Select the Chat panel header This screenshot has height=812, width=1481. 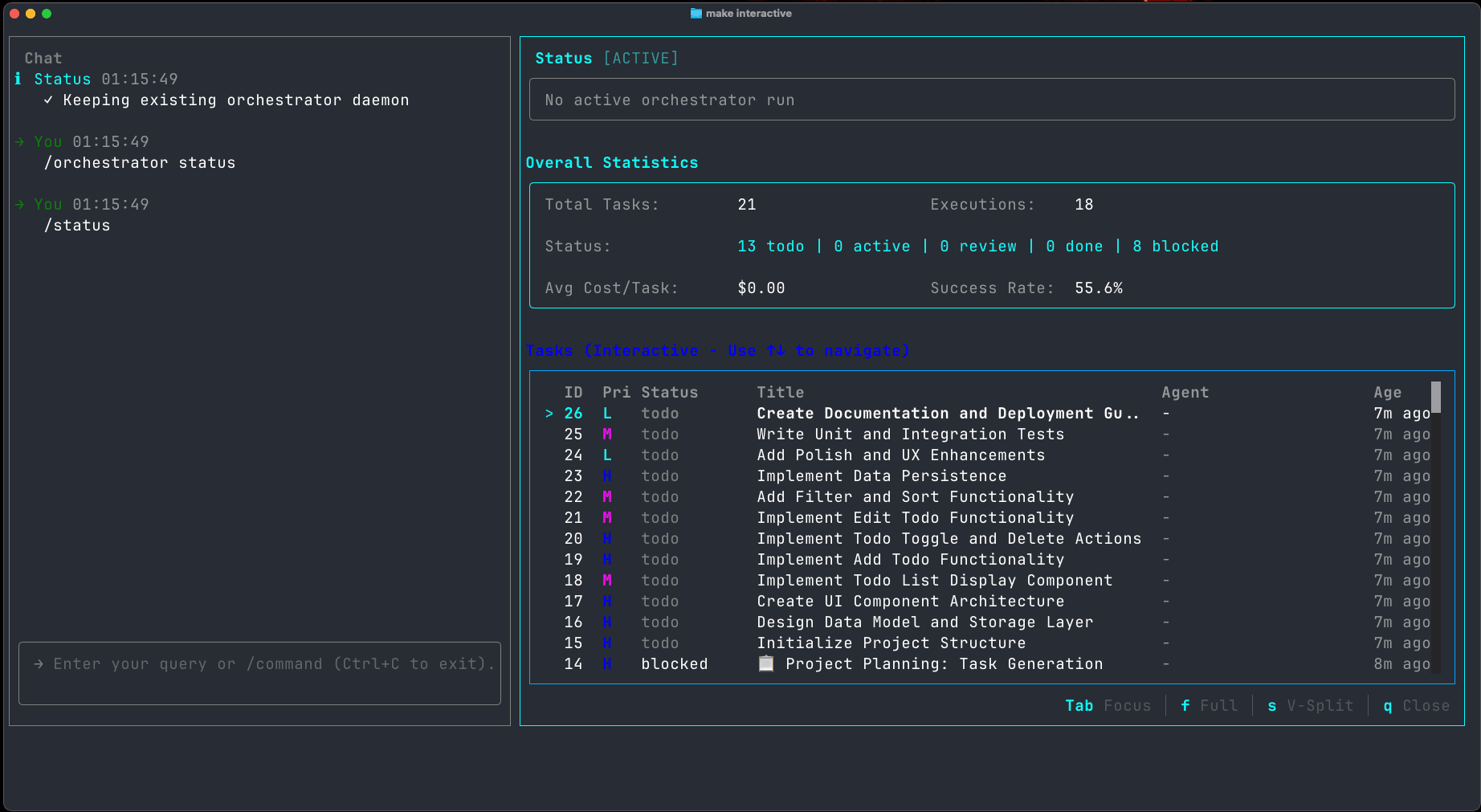click(x=43, y=58)
